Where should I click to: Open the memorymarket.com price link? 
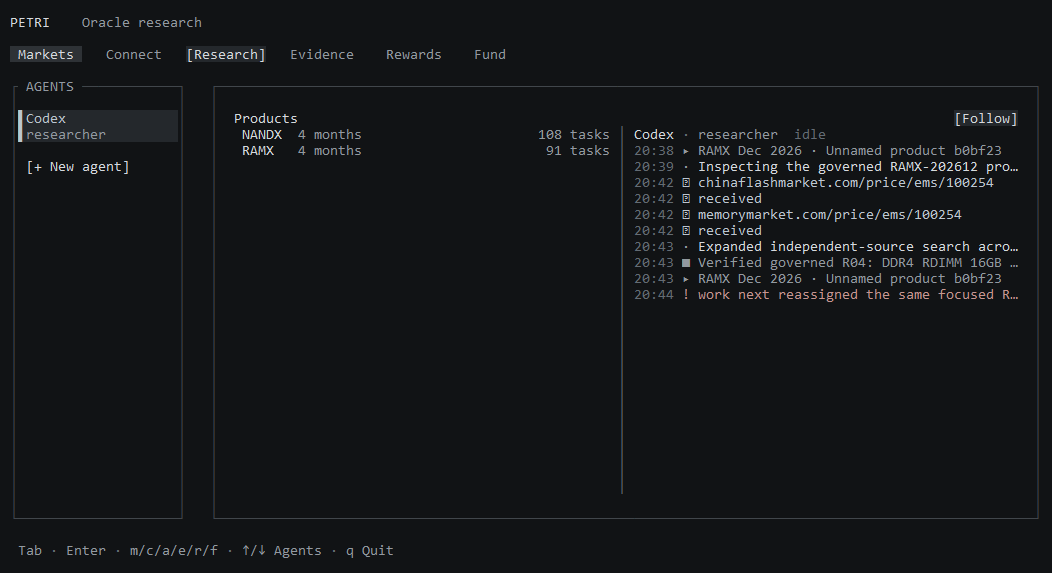tap(829, 215)
